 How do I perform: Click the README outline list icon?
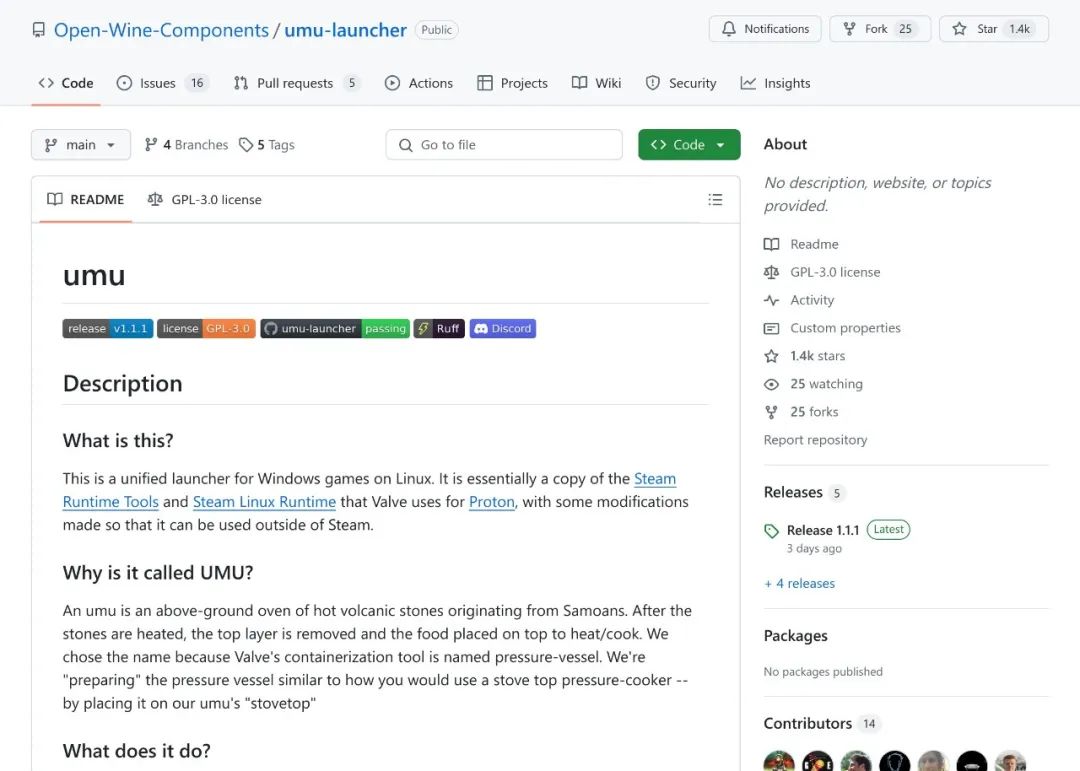tap(715, 200)
